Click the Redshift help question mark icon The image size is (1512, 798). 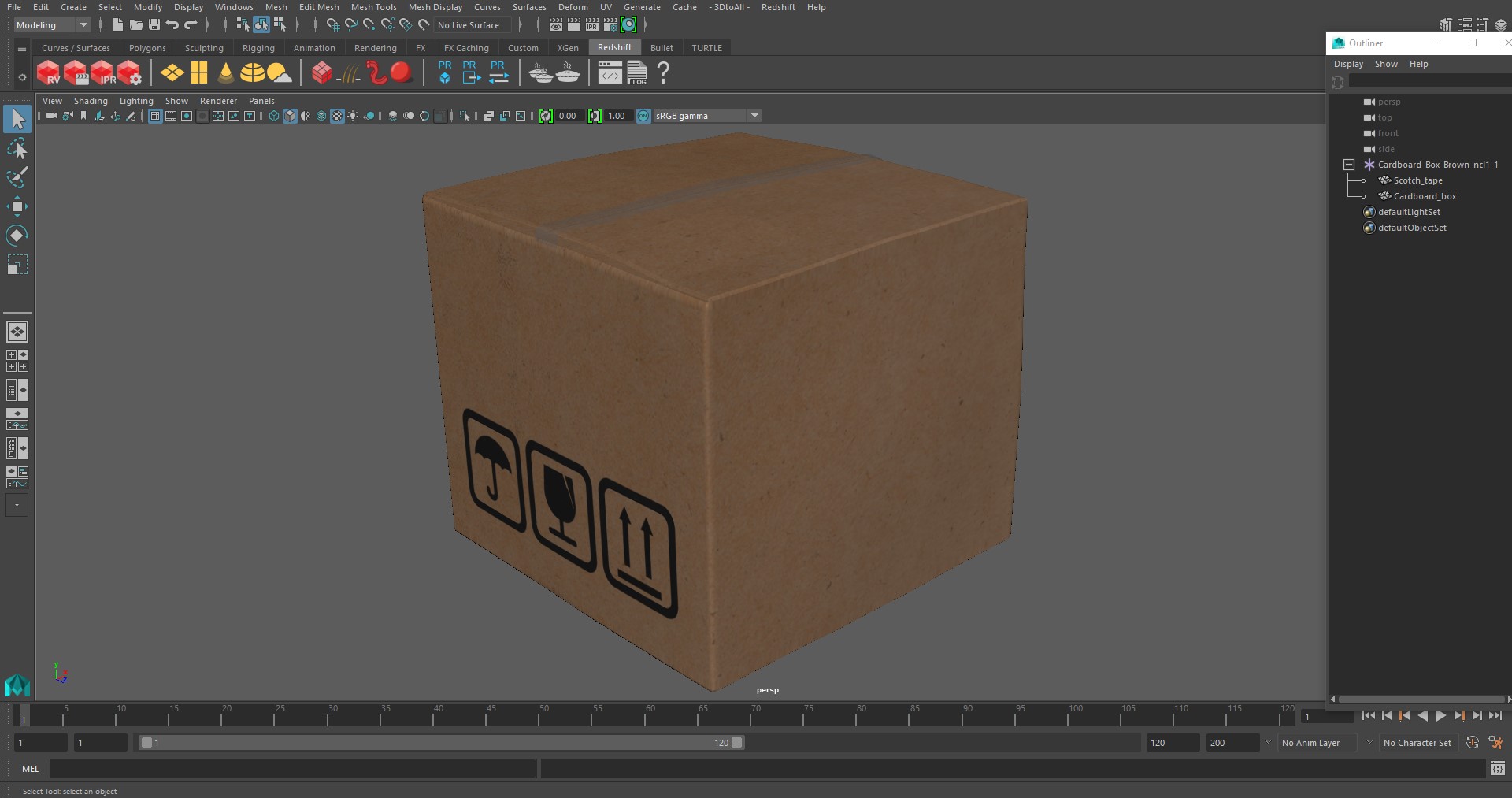coord(664,73)
